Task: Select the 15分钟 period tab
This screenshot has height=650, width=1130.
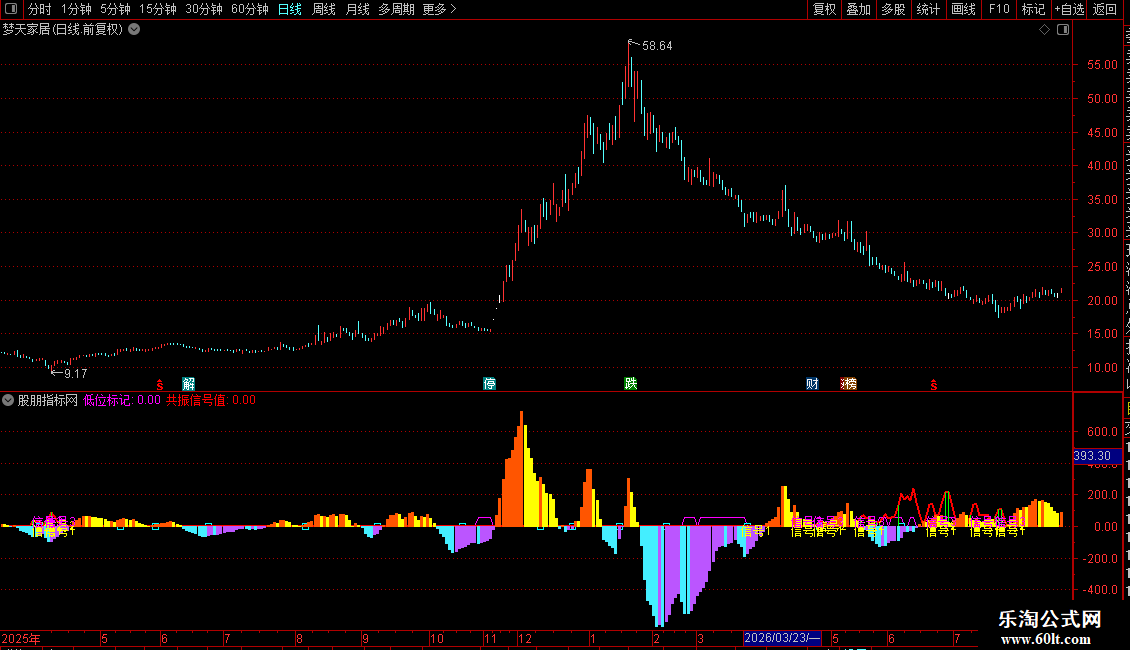Action: point(158,9)
